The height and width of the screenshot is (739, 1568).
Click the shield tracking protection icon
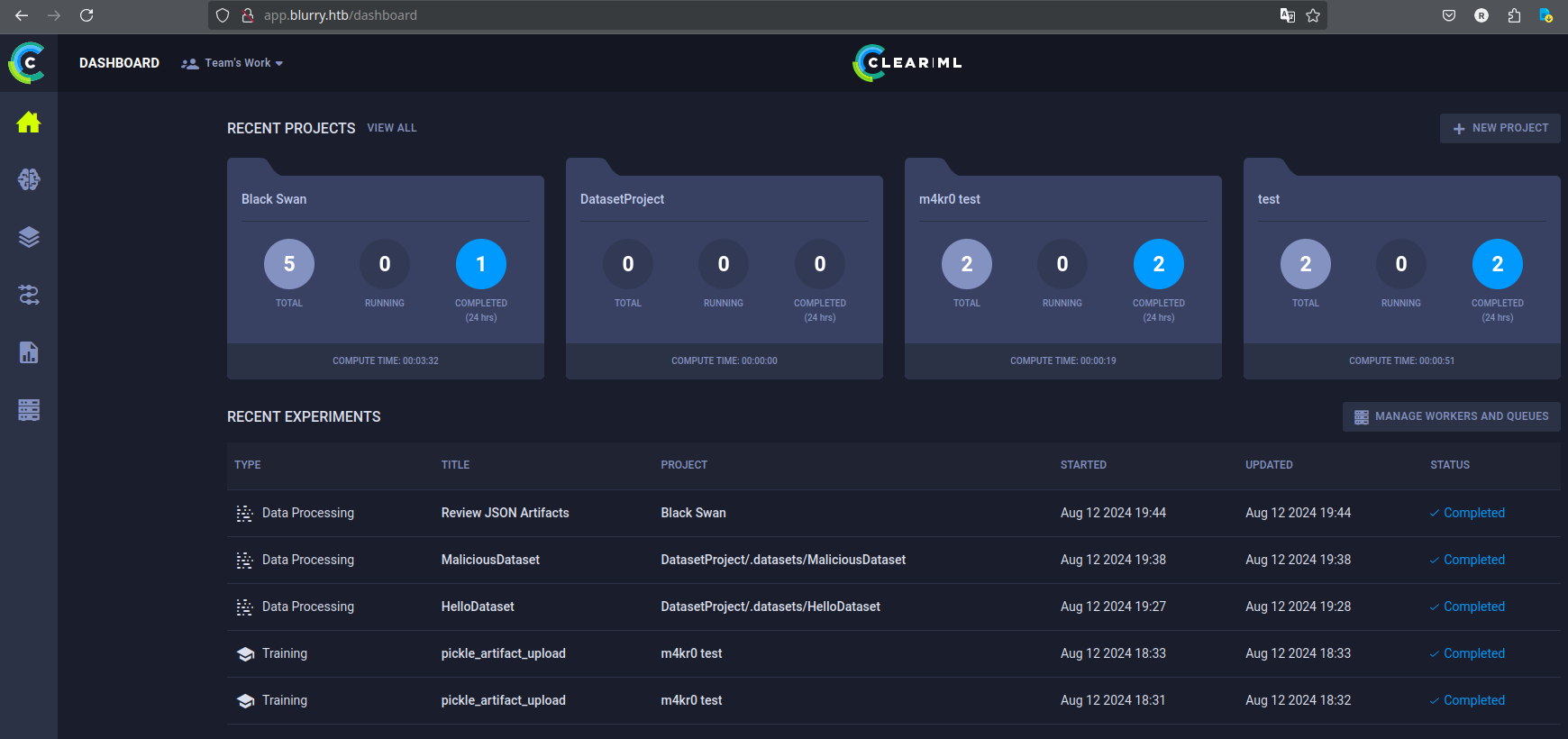[223, 15]
